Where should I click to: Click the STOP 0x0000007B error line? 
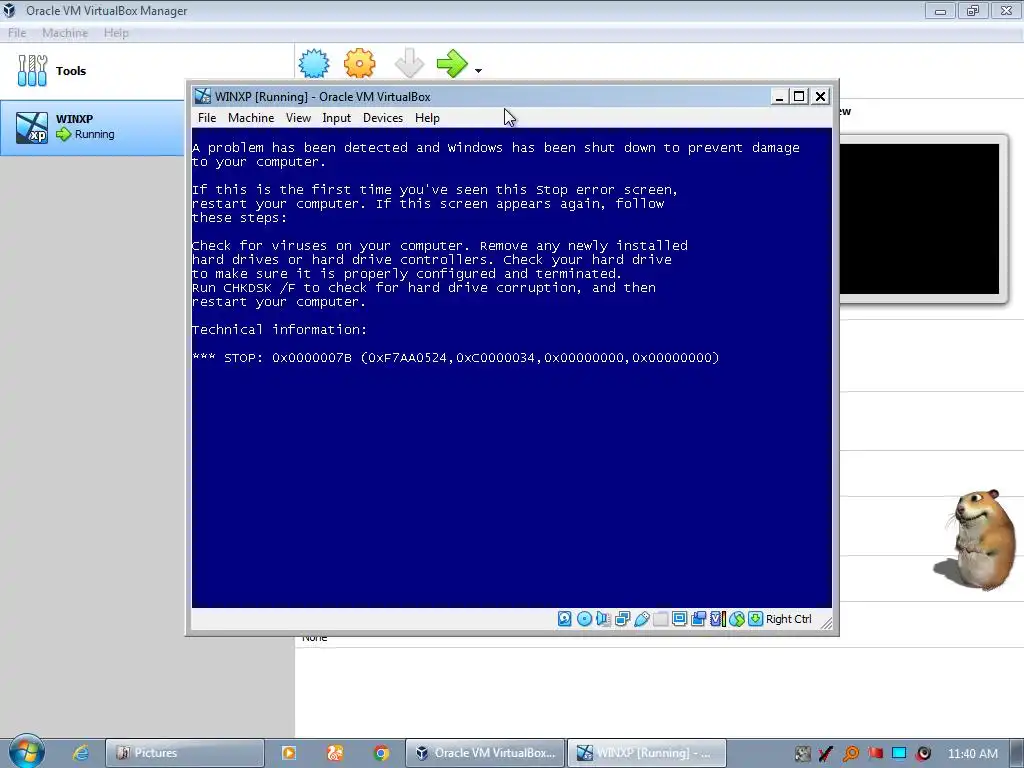pyautogui.click(x=456, y=358)
